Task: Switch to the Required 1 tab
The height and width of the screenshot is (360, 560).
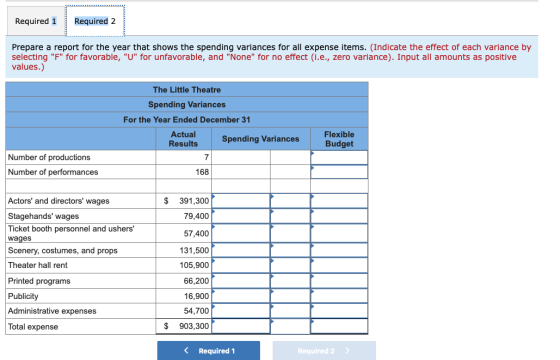Action: point(36,21)
